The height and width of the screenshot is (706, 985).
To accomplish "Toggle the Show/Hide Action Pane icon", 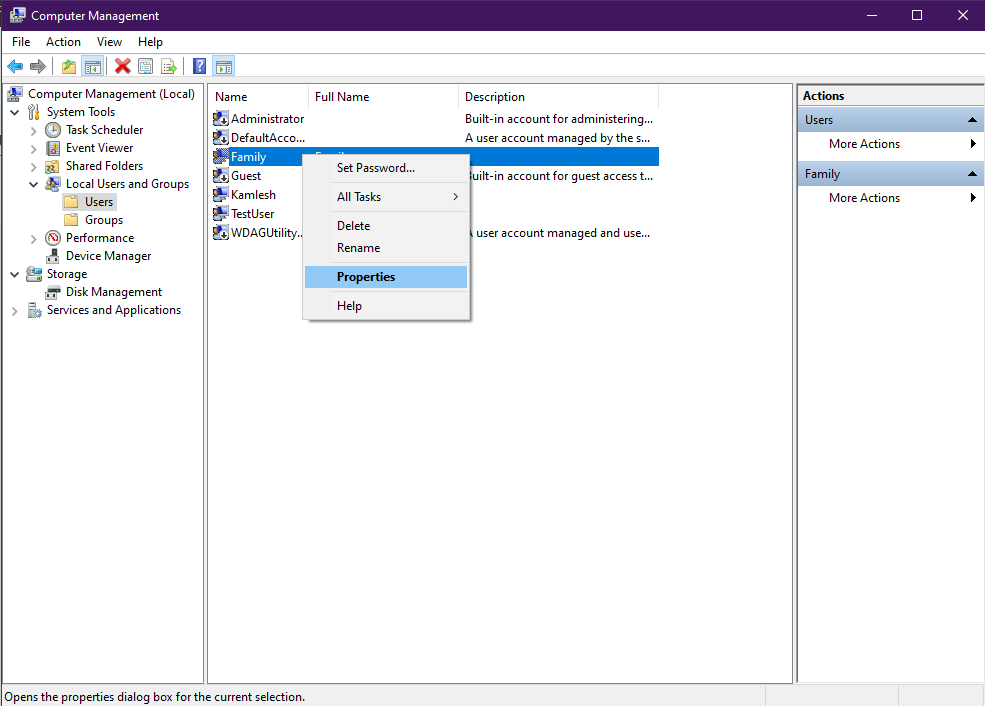I will [223, 67].
